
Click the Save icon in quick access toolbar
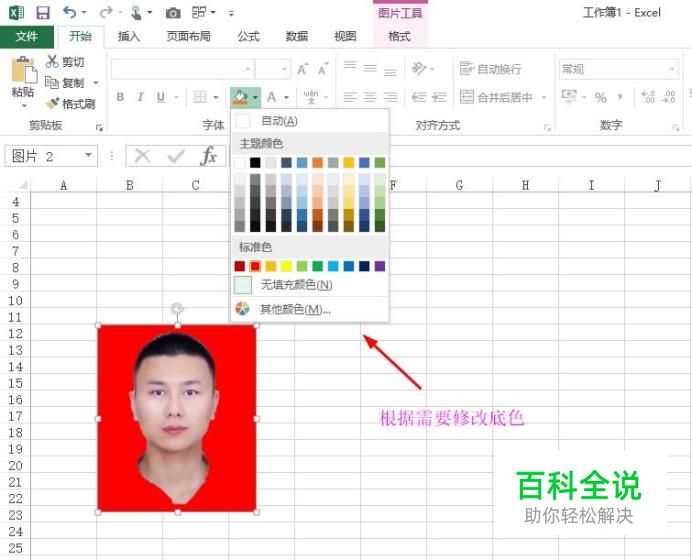pyautogui.click(x=43, y=13)
